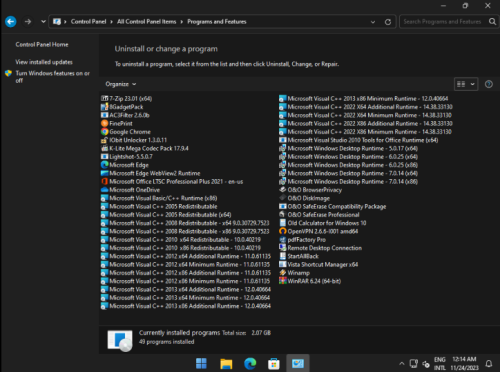Change the view layout button

(461, 84)
